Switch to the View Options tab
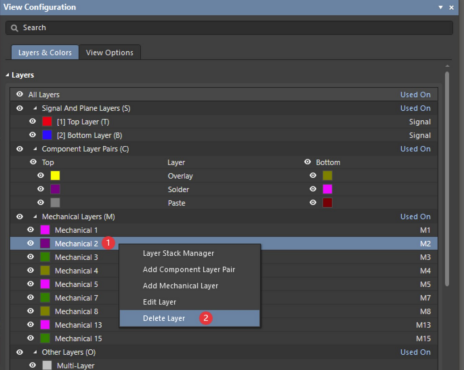The image size is (464, 370). point(109,52)
